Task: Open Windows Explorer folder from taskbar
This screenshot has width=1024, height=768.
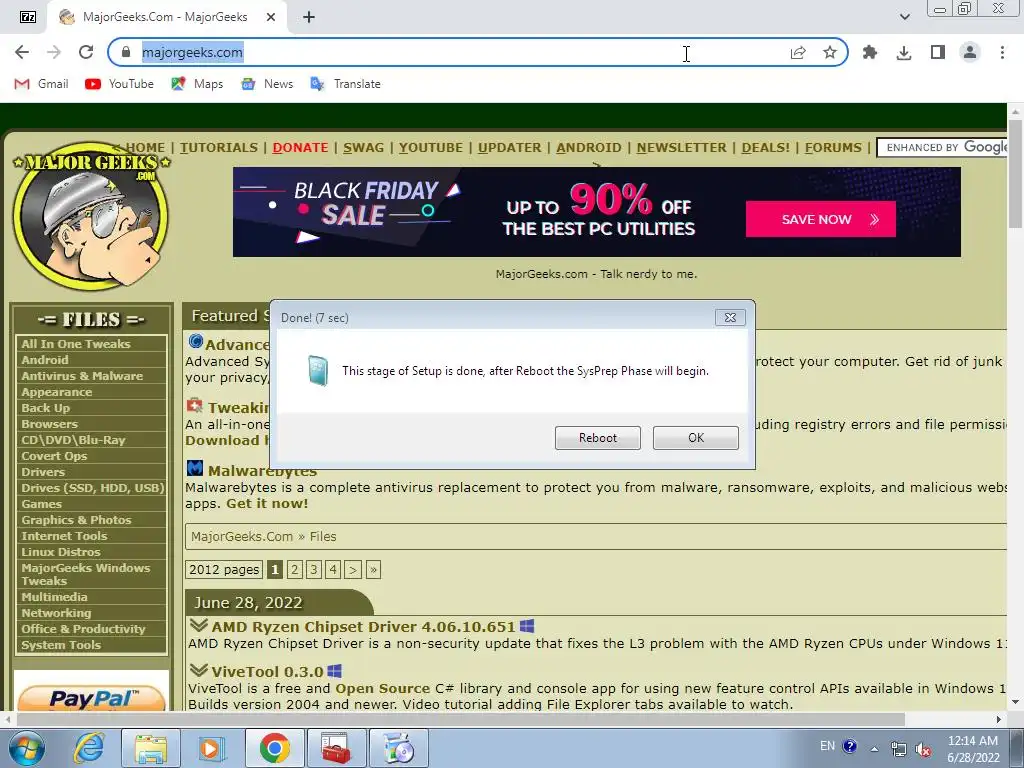Action: [151, 748]
